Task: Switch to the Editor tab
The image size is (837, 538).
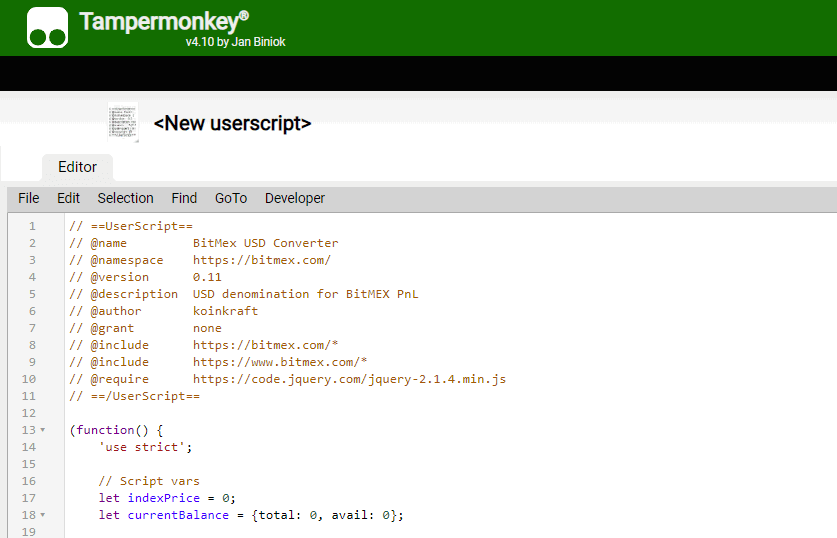Action: 77,167
